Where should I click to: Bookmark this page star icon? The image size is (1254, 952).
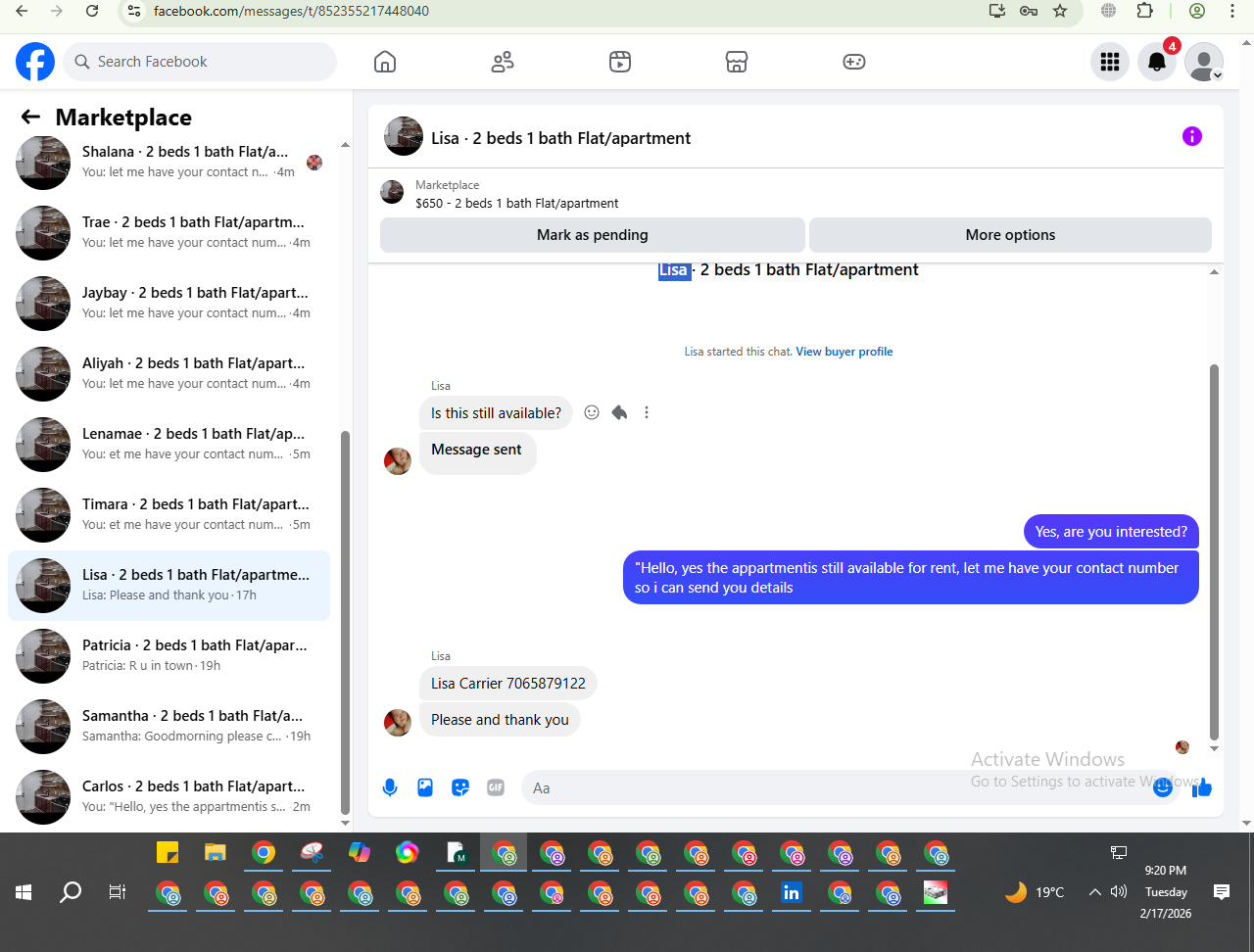pos(1060,11)
